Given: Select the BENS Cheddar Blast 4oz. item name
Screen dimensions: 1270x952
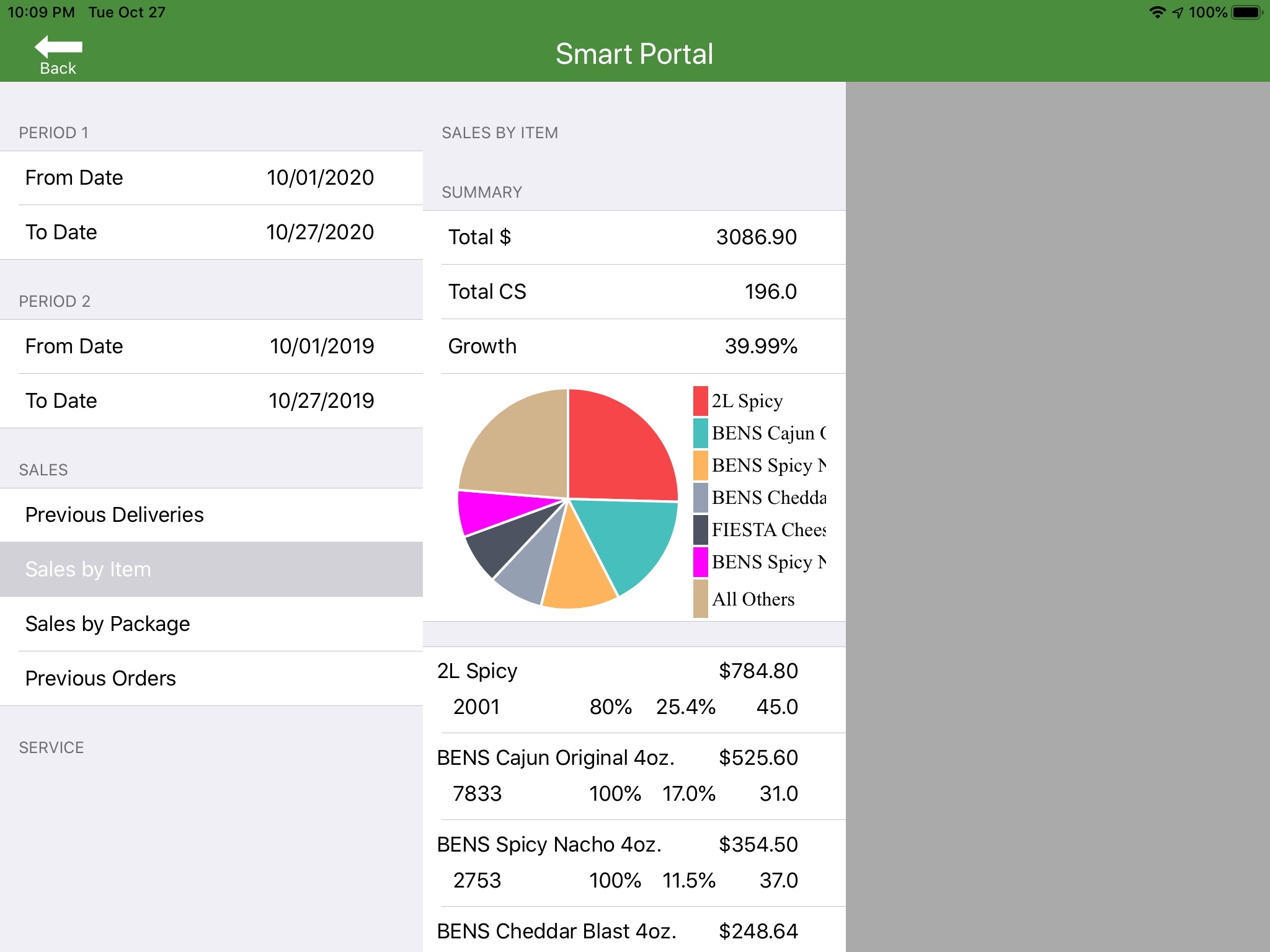Looking at the screenshot, I should click(x=557, y=932).
